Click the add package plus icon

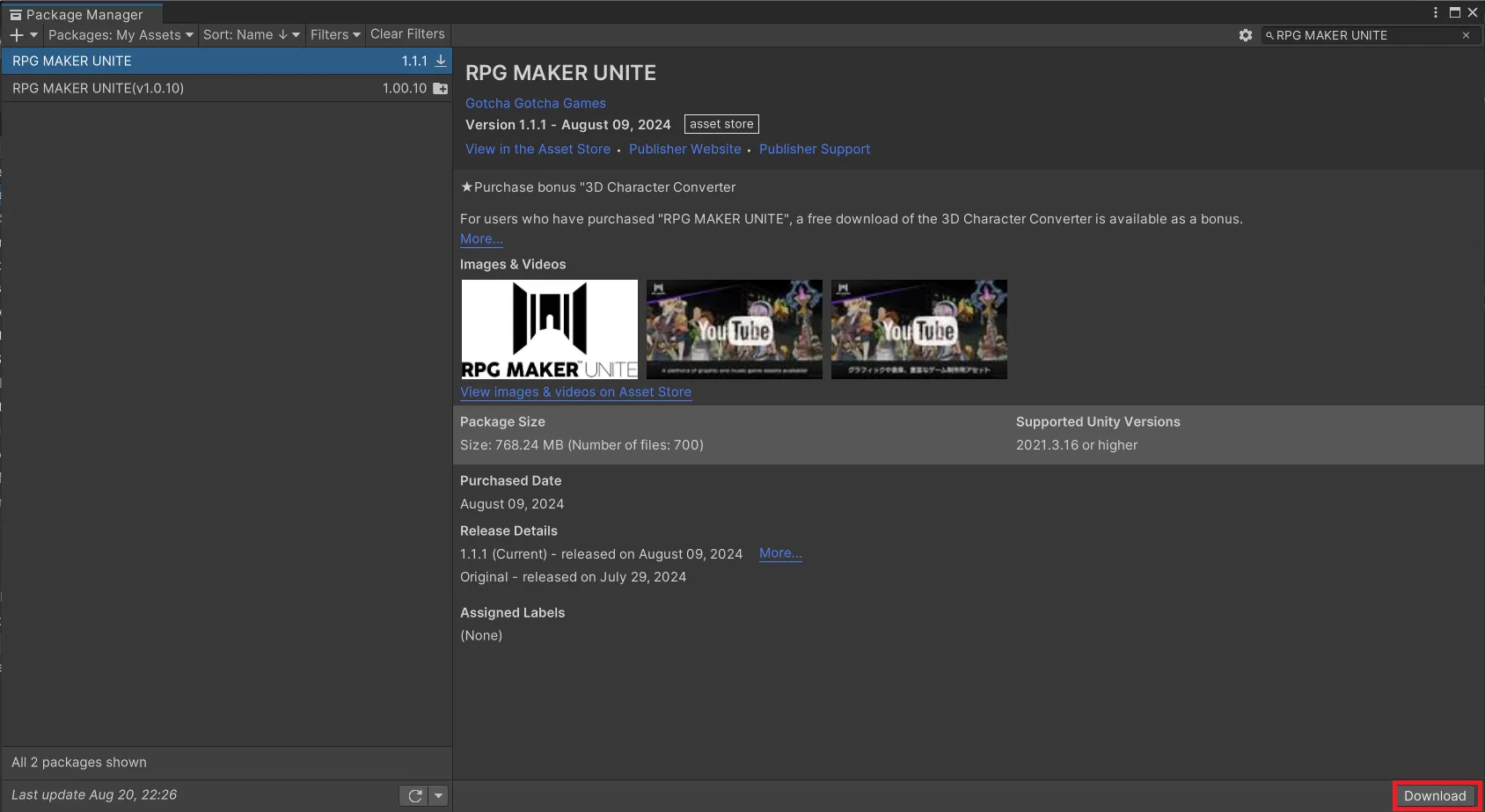pos(17,35)
